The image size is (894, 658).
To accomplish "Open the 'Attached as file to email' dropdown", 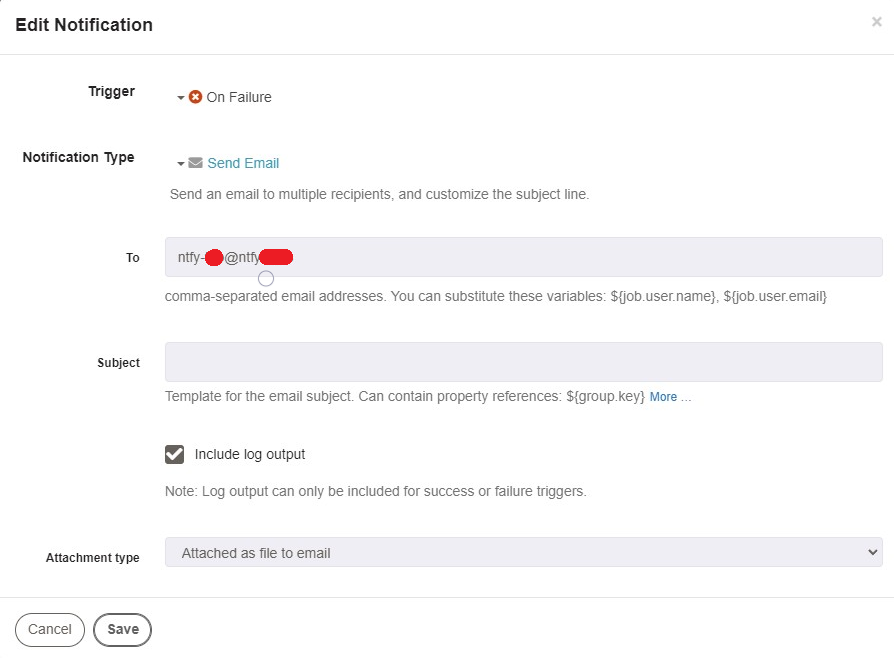I will coord(522,552).
